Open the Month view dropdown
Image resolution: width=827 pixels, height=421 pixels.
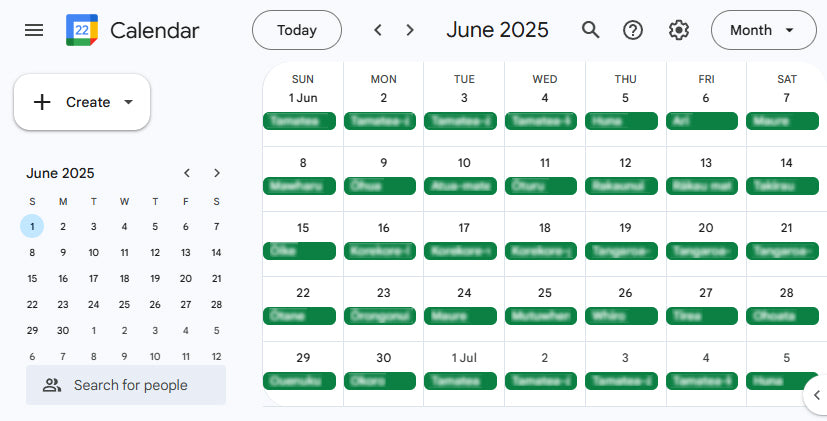coord(762,30)
